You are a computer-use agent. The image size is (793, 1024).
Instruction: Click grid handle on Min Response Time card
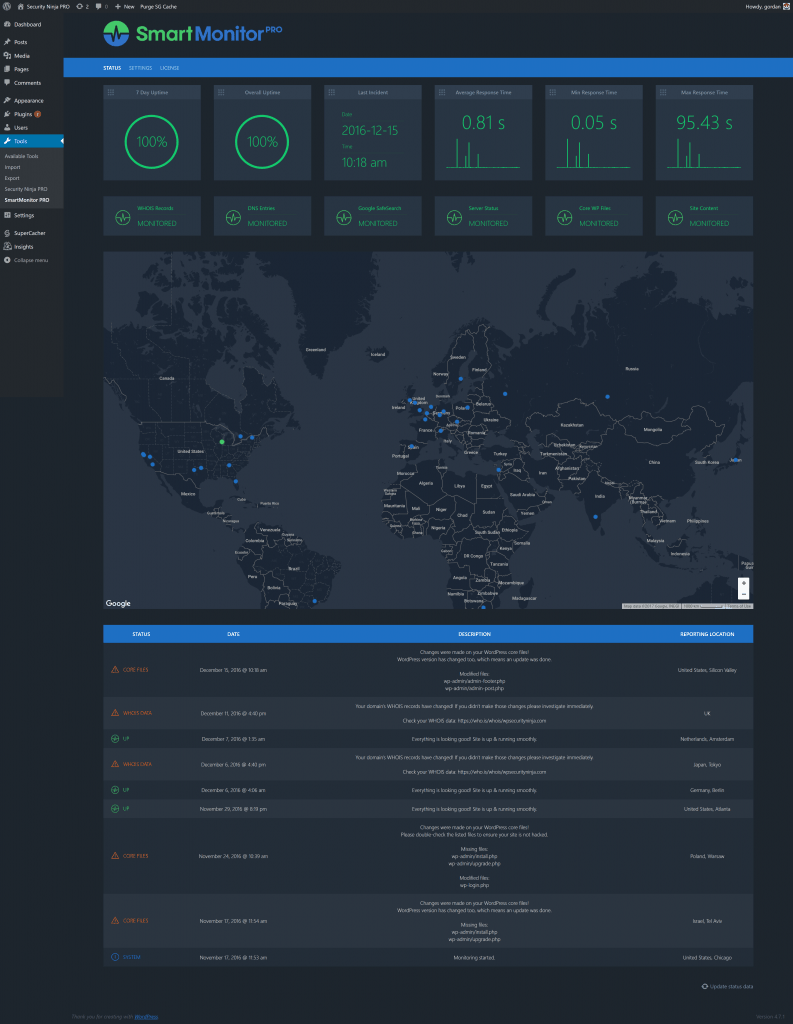coord(553,92)
